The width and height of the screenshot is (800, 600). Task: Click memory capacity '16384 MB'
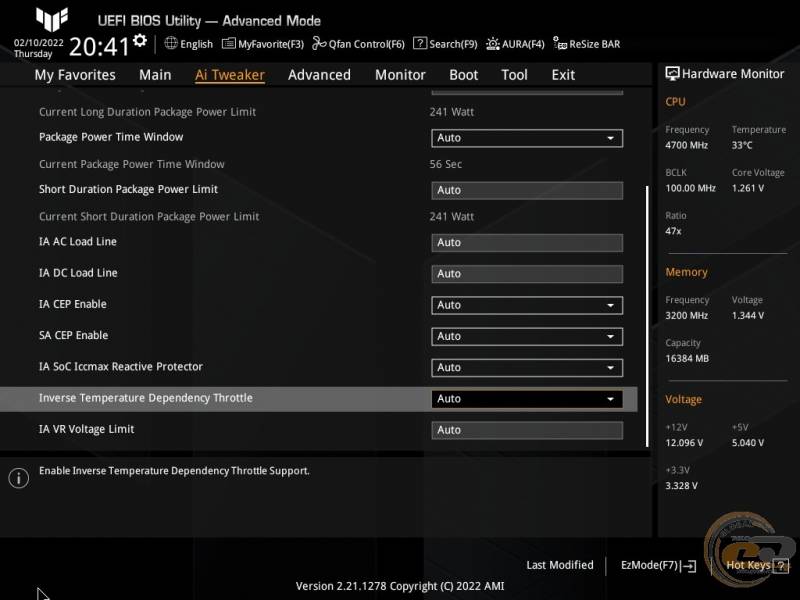pyautogui.click(x=687, y=359)
